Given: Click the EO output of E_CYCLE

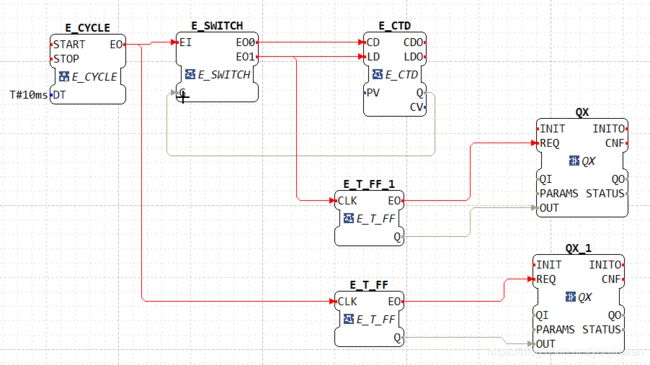Looking at the screenshot, I should (116, 44).
